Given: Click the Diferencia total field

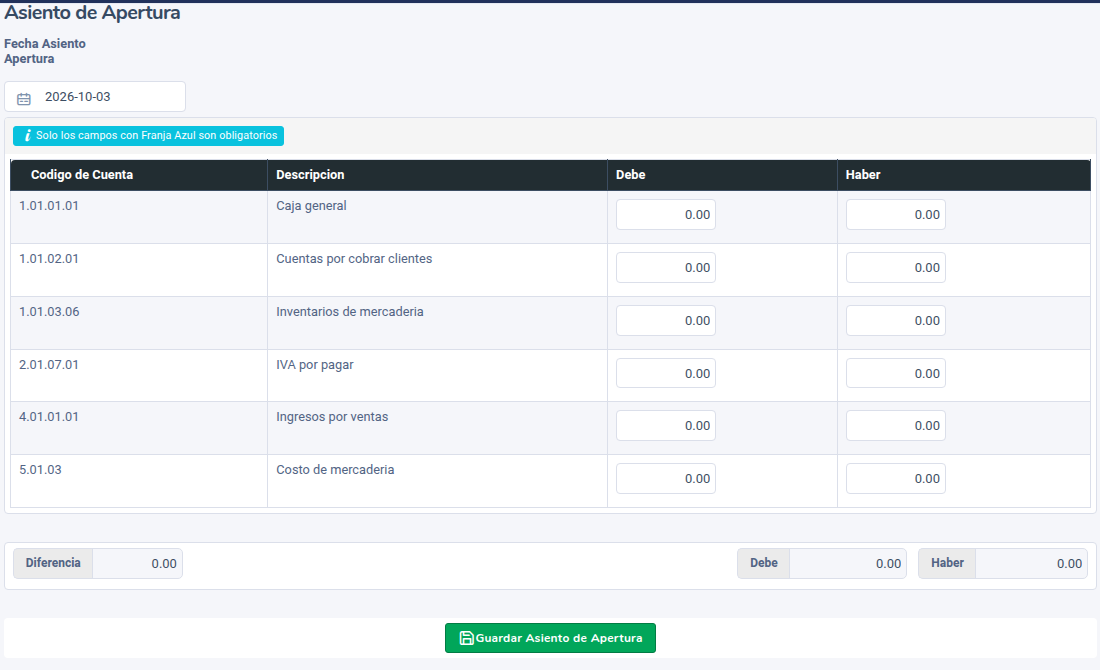Looking at the screenshot, I should pos(138,563).
